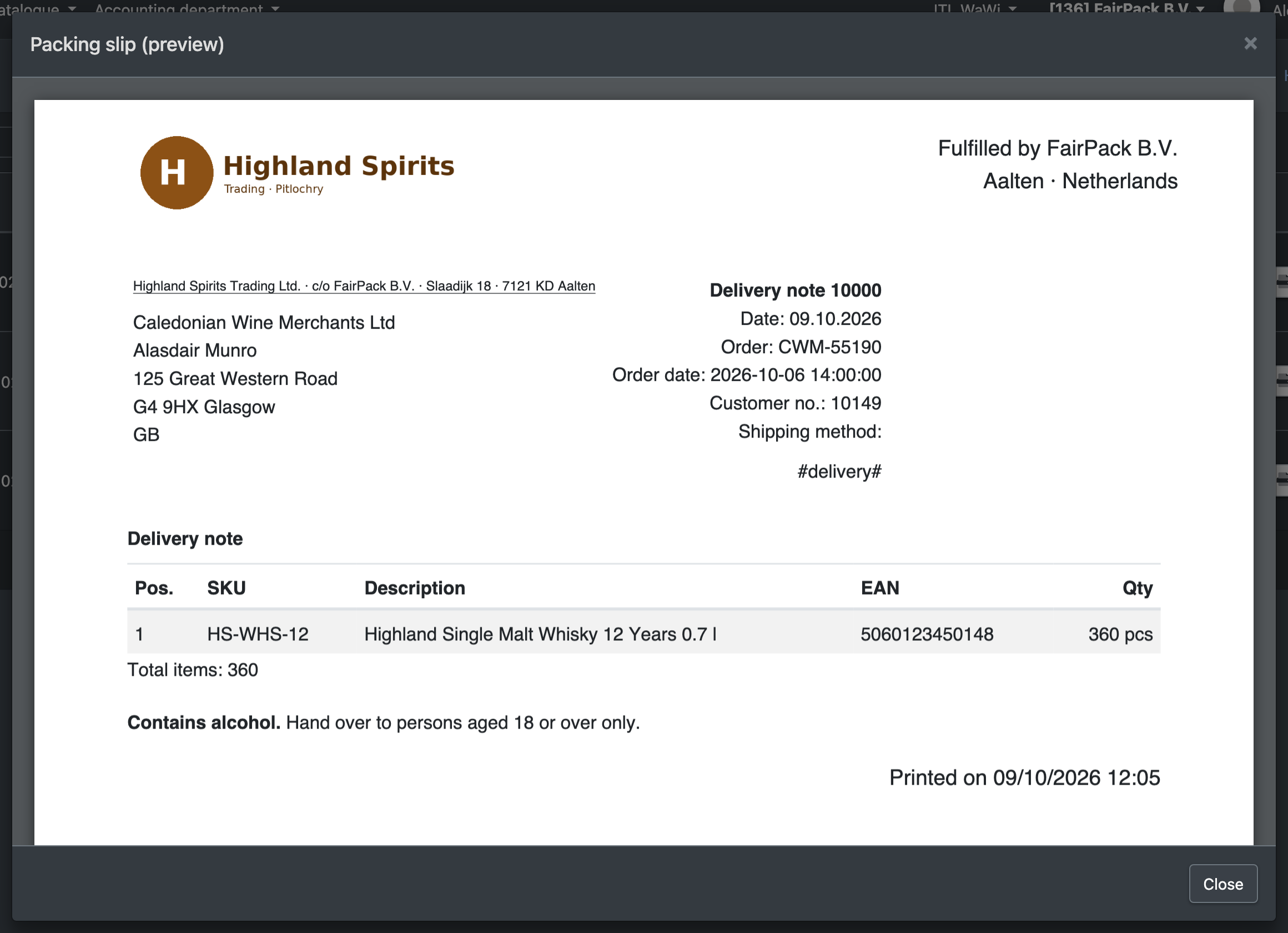This screenshot has height=933, width=1288.
Task: Select quantity '360 pcs'
Action: pos(1120,634)
